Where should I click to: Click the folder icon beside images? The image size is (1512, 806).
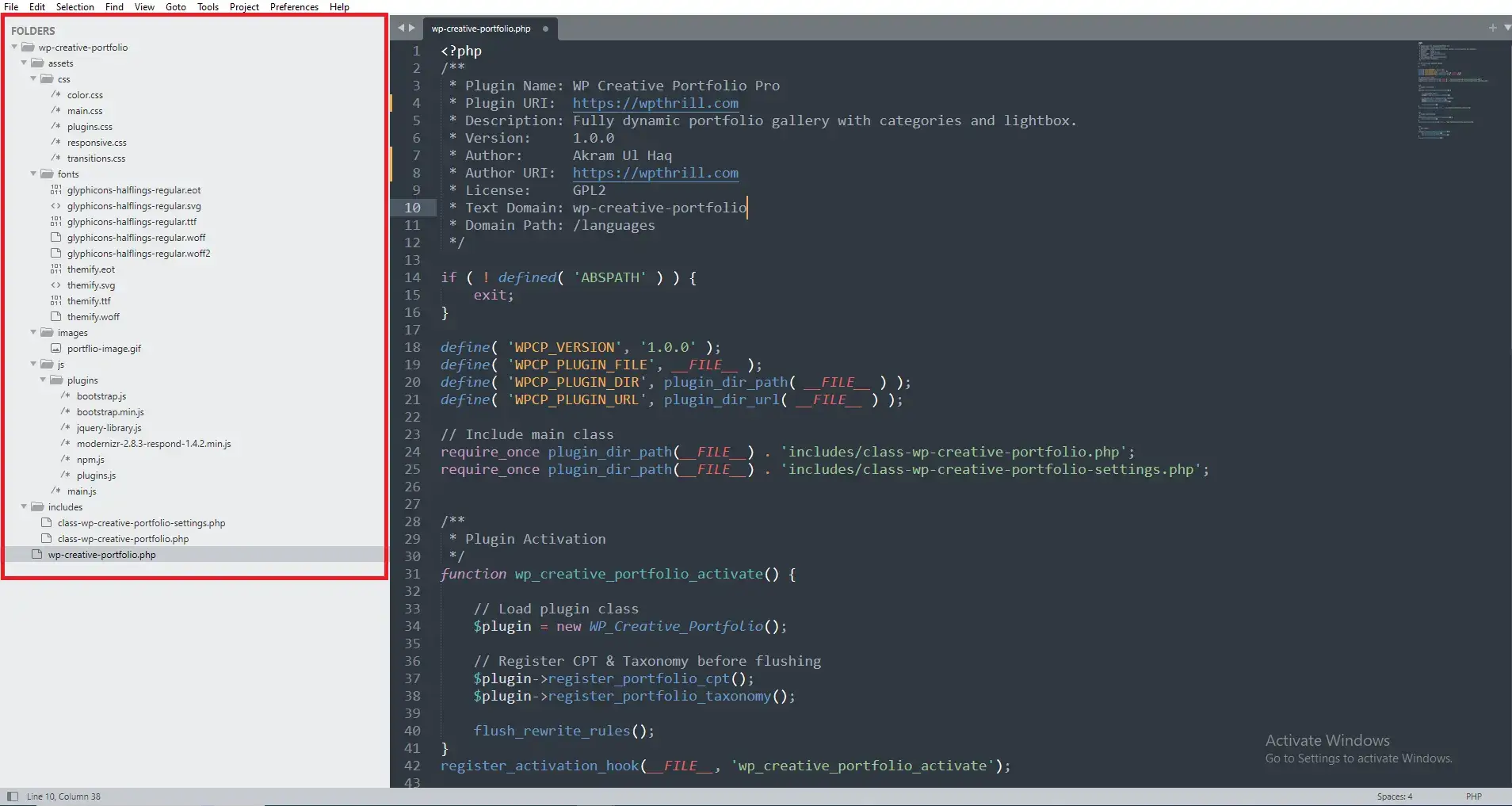pyautogui.click(x=45, y=332)
